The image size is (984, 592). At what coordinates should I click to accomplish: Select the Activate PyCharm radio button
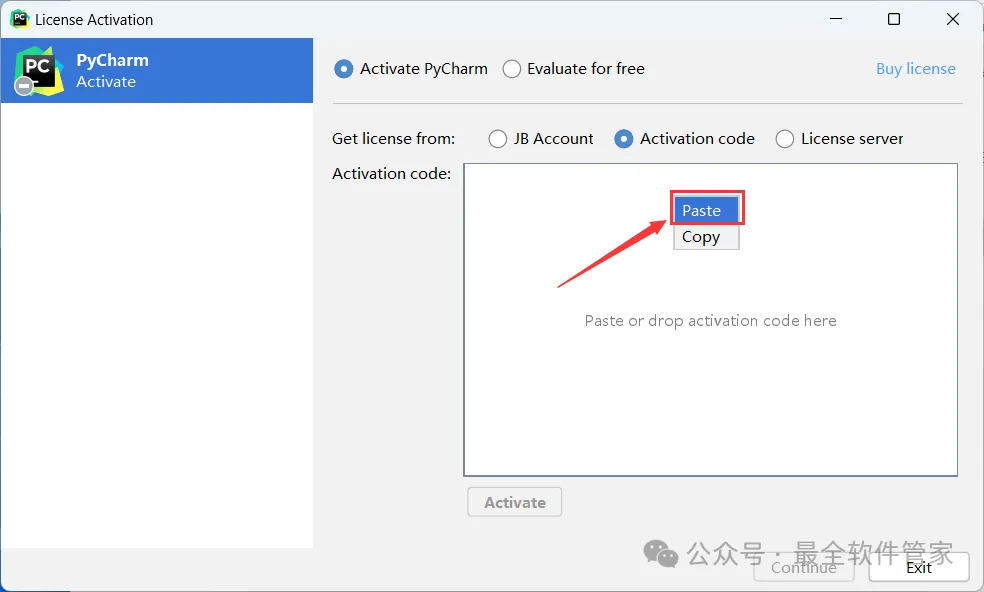343,68
